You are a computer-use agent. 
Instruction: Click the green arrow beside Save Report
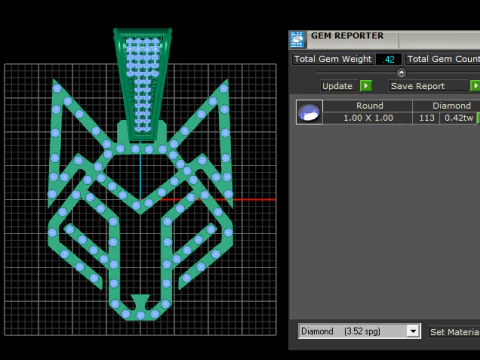tap(475, 86)
